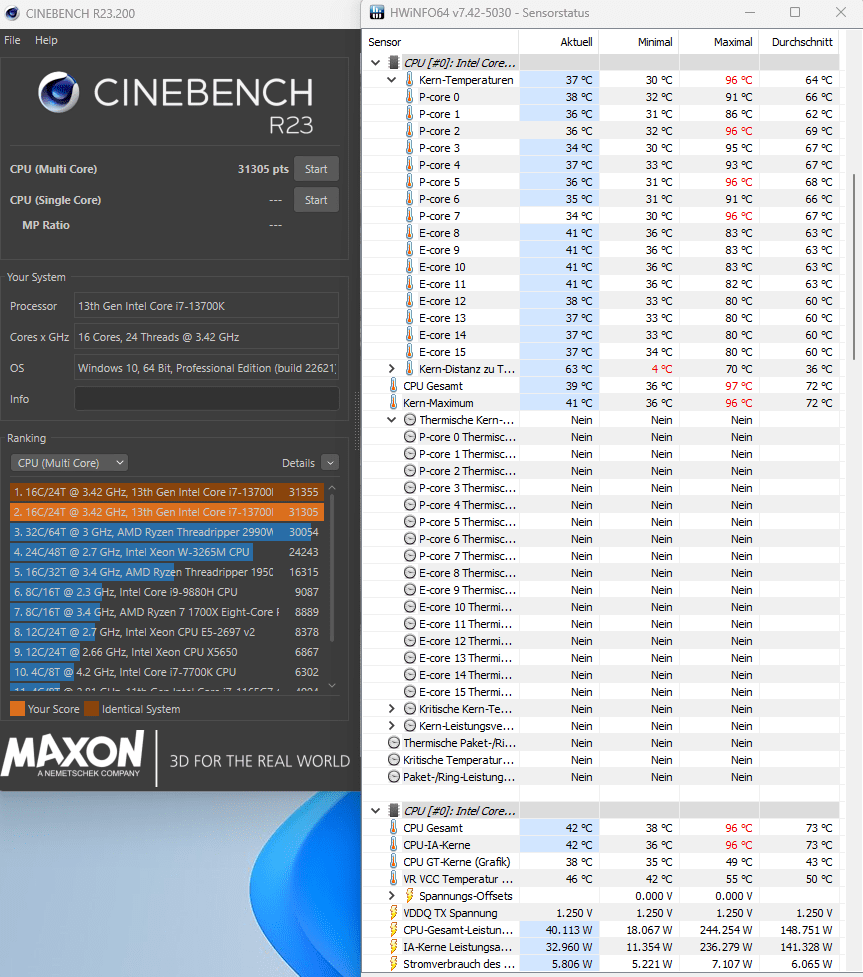
Task: Collapse the first CPU [#0]: Intel Core group
Action: point(375,62)
